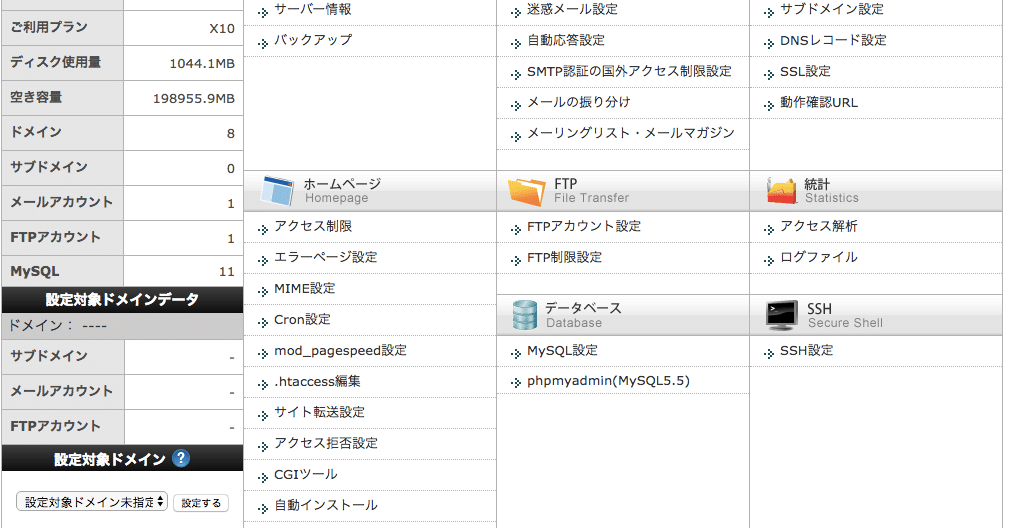
Task: Open MySQL設定 link
Action: point(562,350)
